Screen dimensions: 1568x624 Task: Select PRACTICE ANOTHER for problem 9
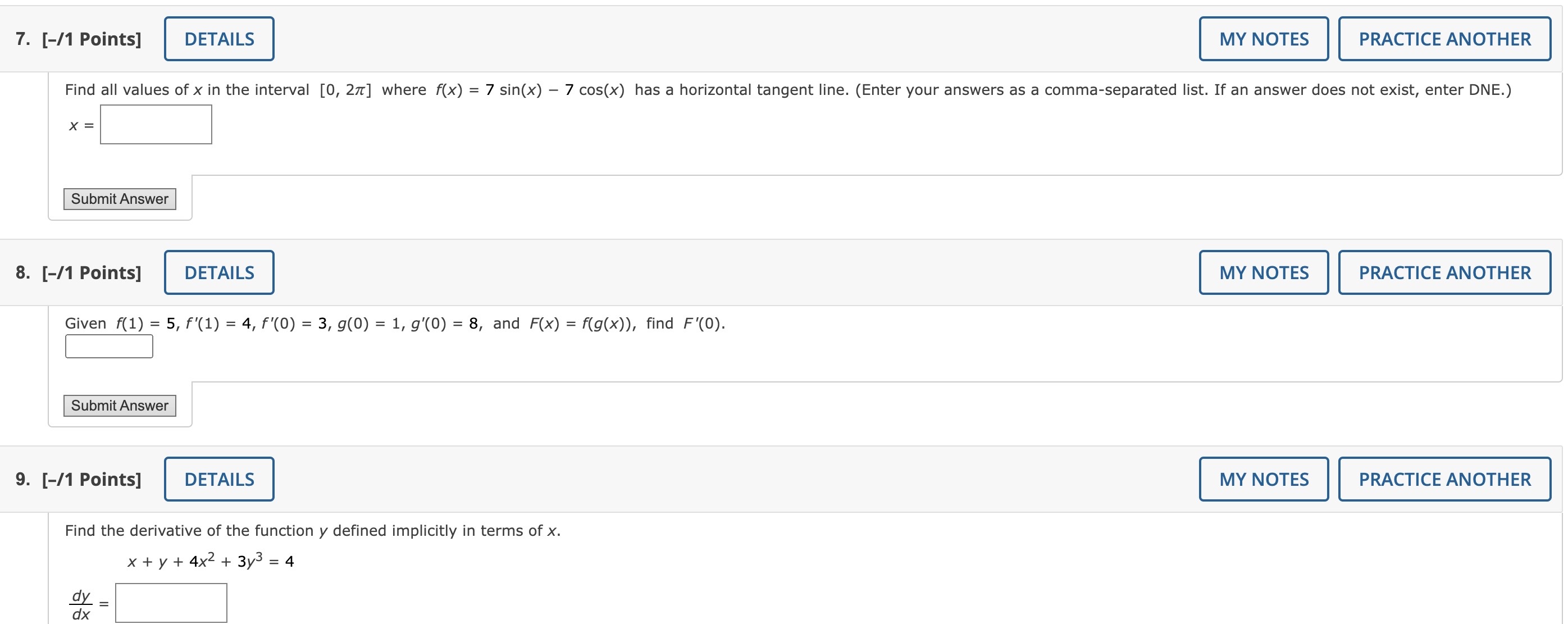tap(1443, 479)
